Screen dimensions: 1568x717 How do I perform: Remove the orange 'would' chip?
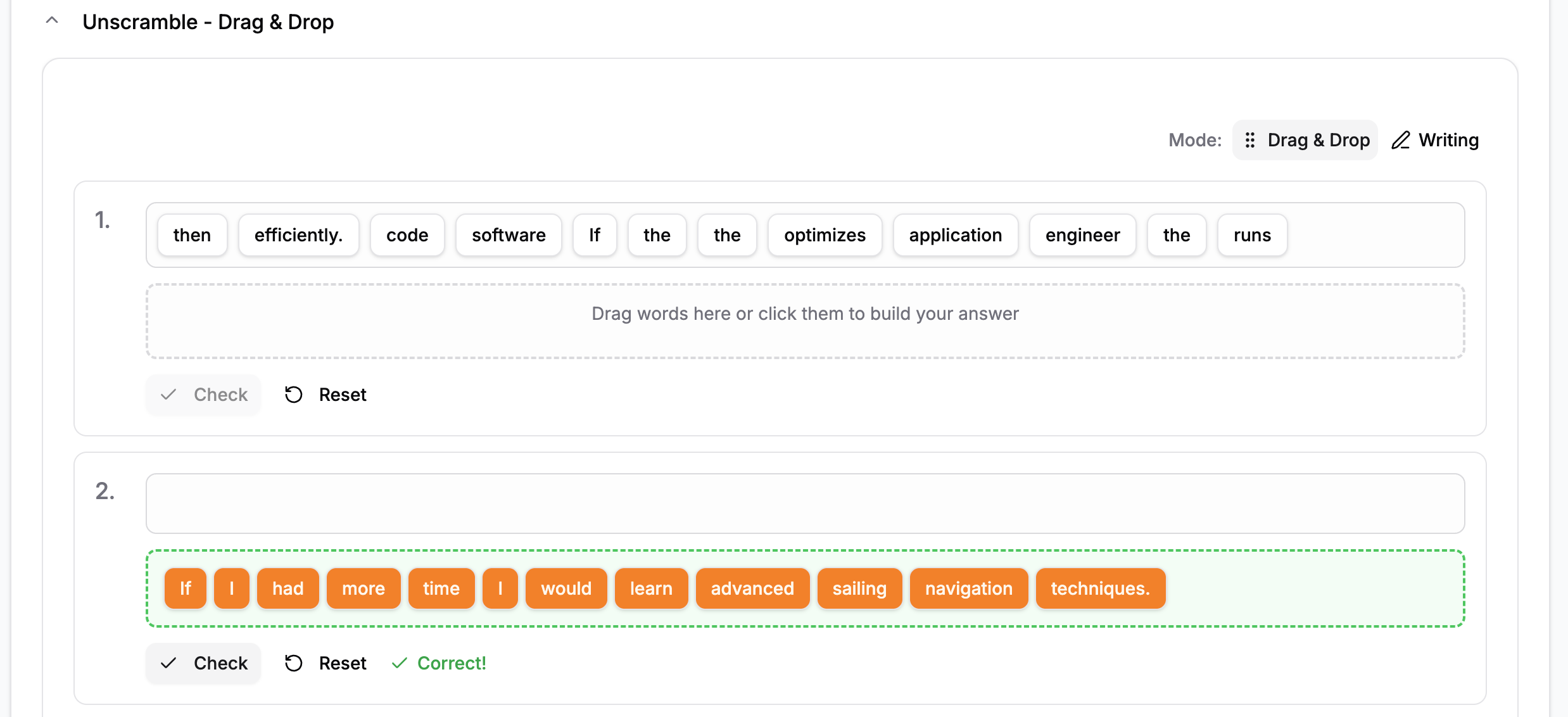point(566,588)
